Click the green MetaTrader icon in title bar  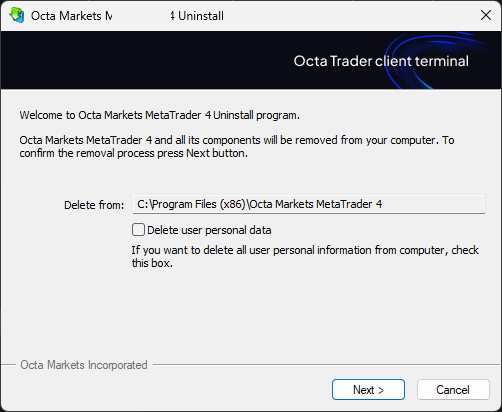(17, 15)
